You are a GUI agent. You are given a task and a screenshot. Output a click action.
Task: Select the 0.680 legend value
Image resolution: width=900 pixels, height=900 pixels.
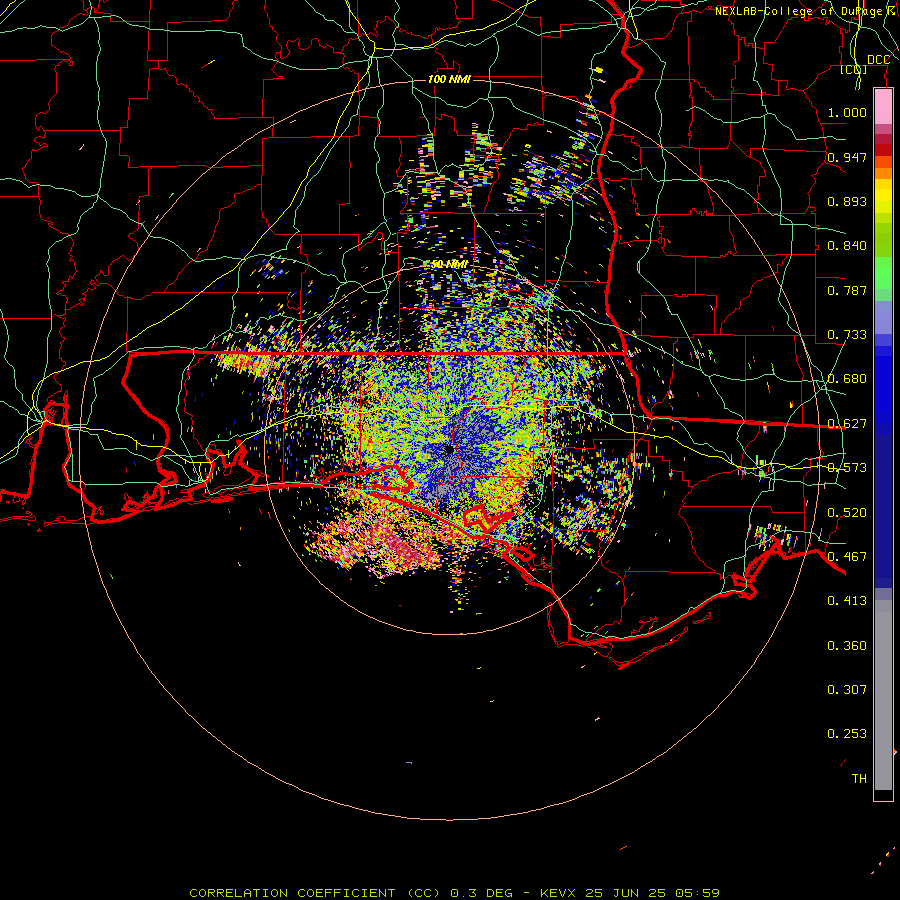coord(847,379)
